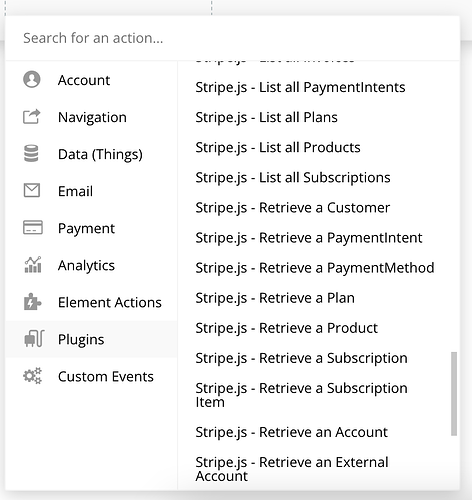The image size is (472, 500).
Task: Choose Stripe.js - List all PaymentIntents
Action: pyautogui.click(x=300, y=87)
